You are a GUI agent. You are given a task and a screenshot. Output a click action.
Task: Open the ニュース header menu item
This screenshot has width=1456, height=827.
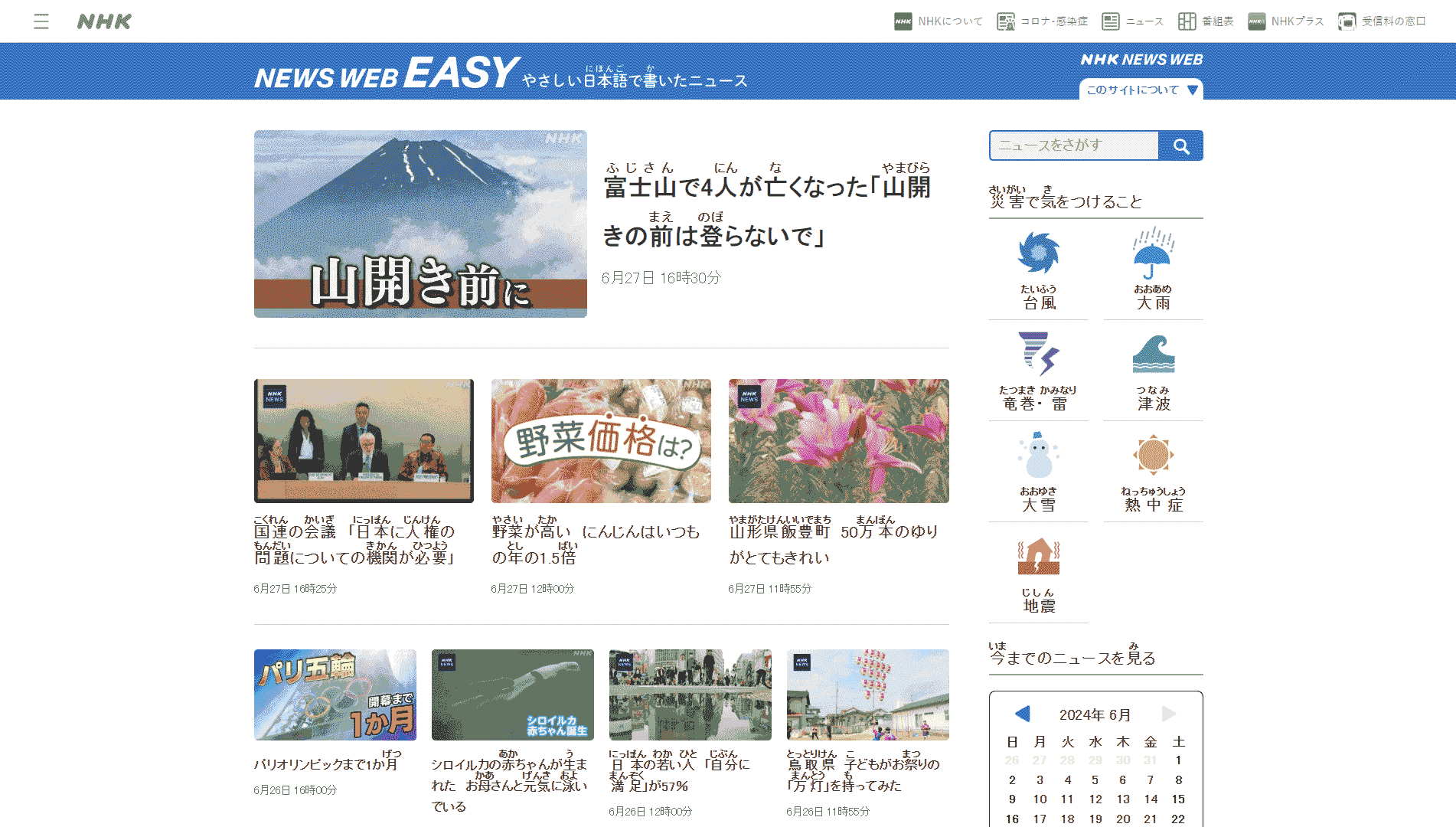[x=1132, y=21]
